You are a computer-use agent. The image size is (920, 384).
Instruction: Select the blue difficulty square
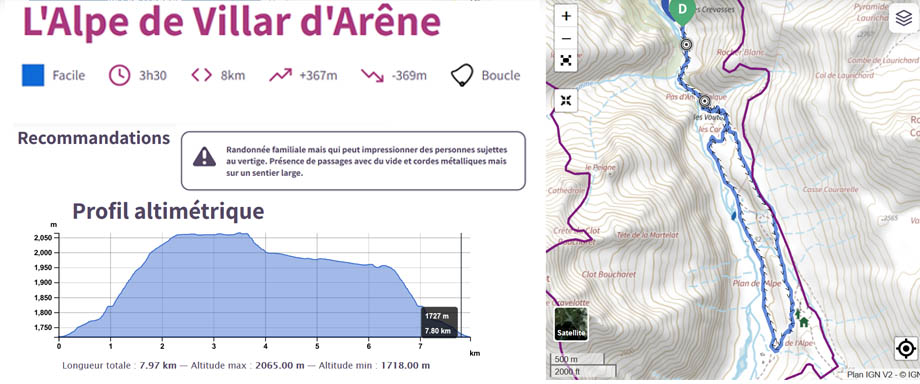click(x=33, y=75)
